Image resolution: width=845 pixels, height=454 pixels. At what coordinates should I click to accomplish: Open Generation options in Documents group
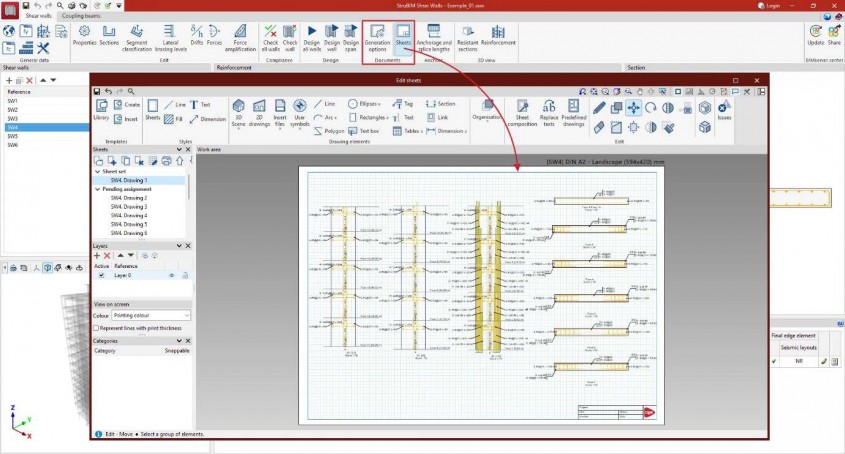tap(377, 38)
